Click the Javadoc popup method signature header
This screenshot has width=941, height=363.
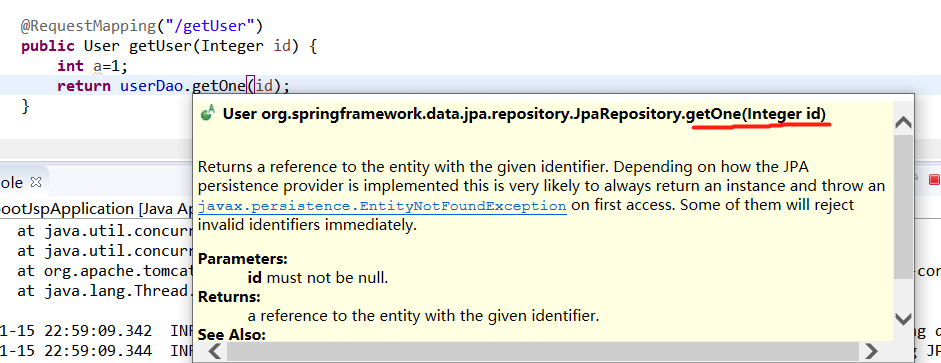point(524,113)
